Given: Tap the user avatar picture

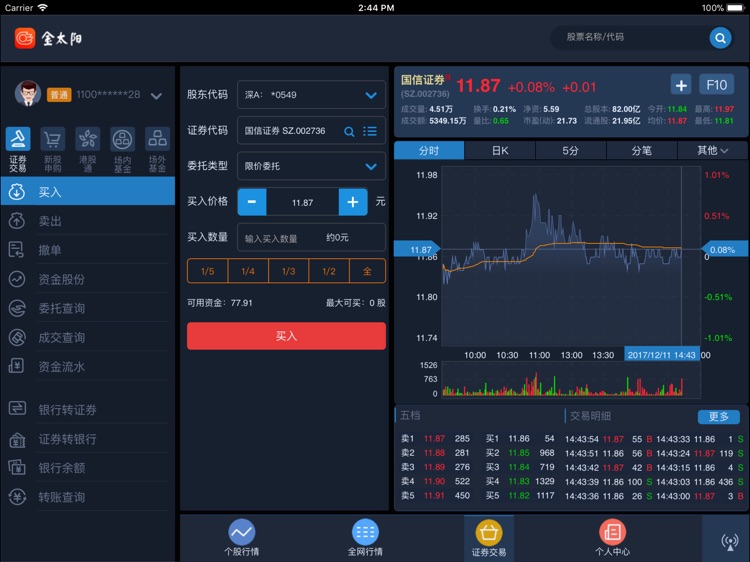Looking at the screenshot, I should pos(28,93).
